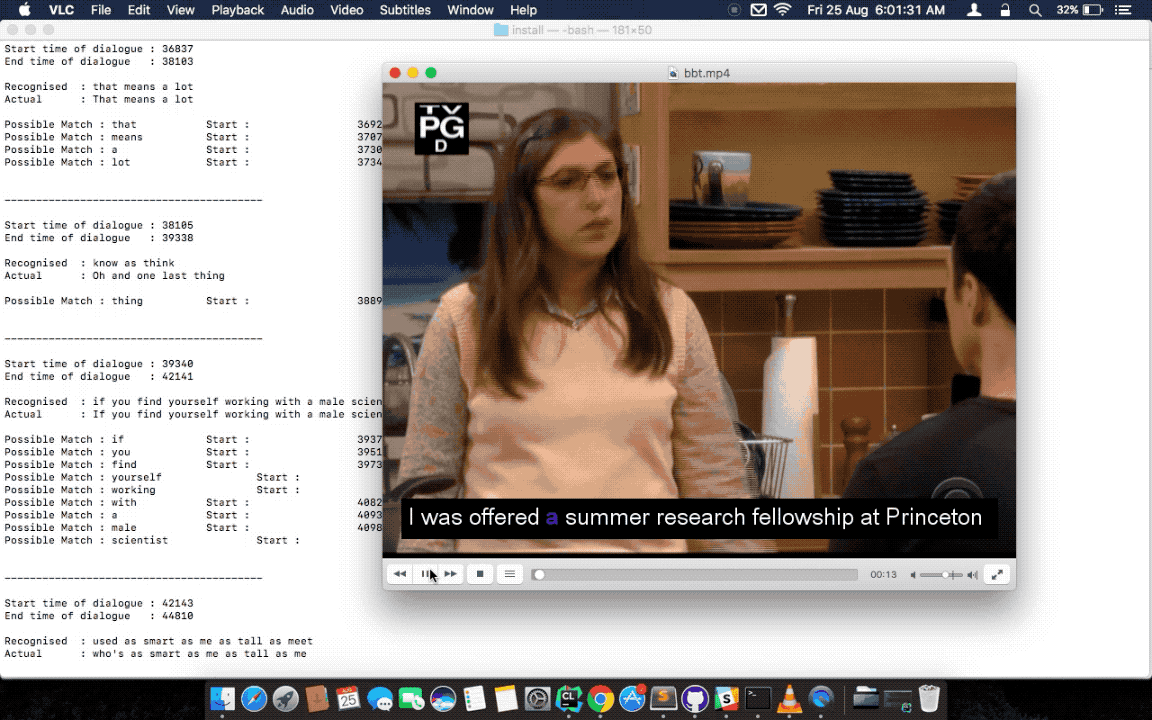The height and width of the screenshot is (720, 1152).
Task: Stop playback with the stop button
Action: (x=480, y=574)
